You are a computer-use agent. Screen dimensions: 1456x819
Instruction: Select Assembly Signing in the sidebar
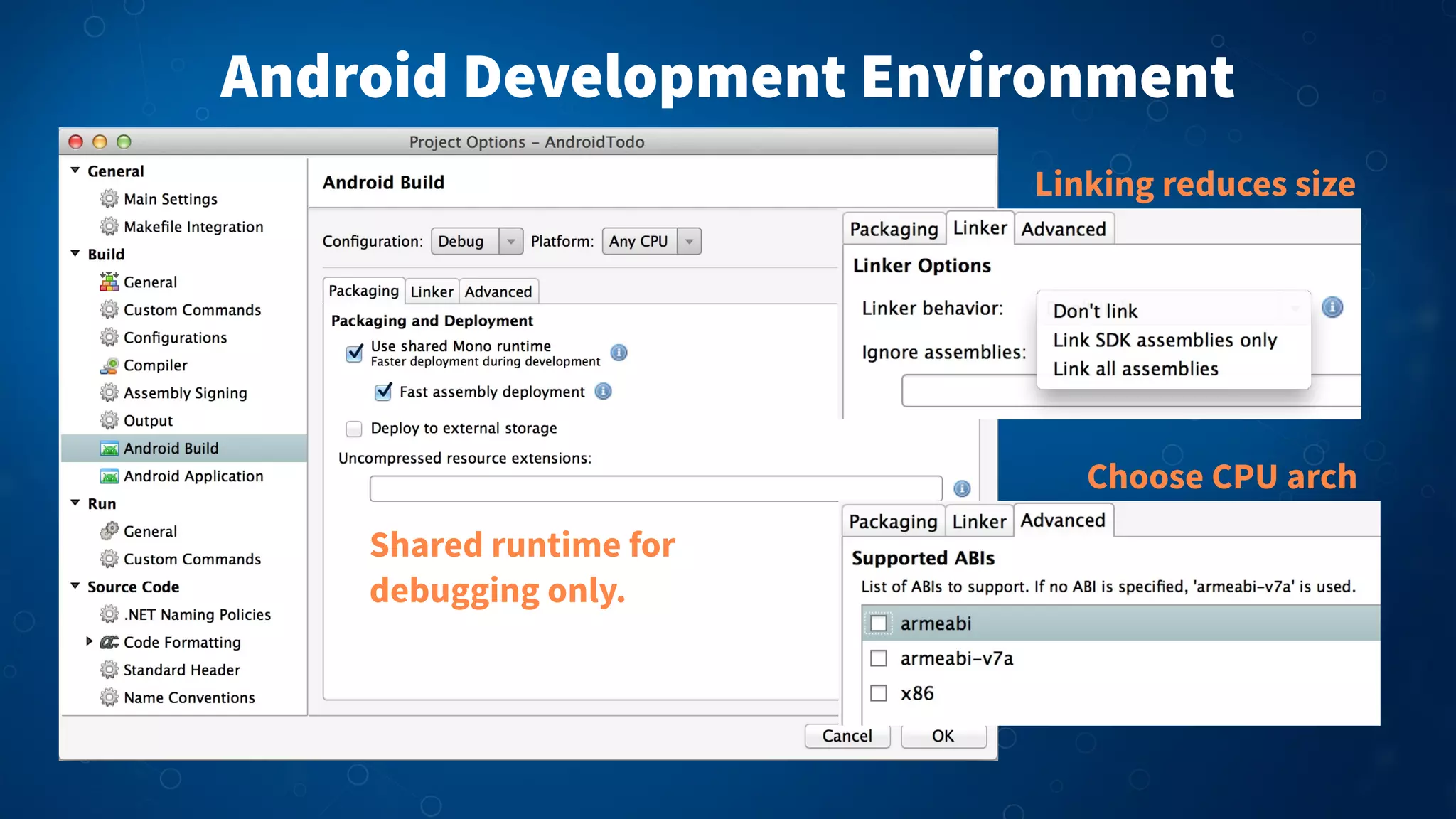point(186,393)
